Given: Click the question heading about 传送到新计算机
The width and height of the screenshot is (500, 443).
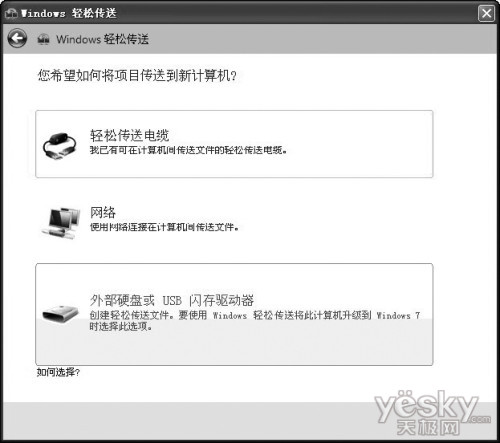Looking at the screenshot, I should click(137, 75).
